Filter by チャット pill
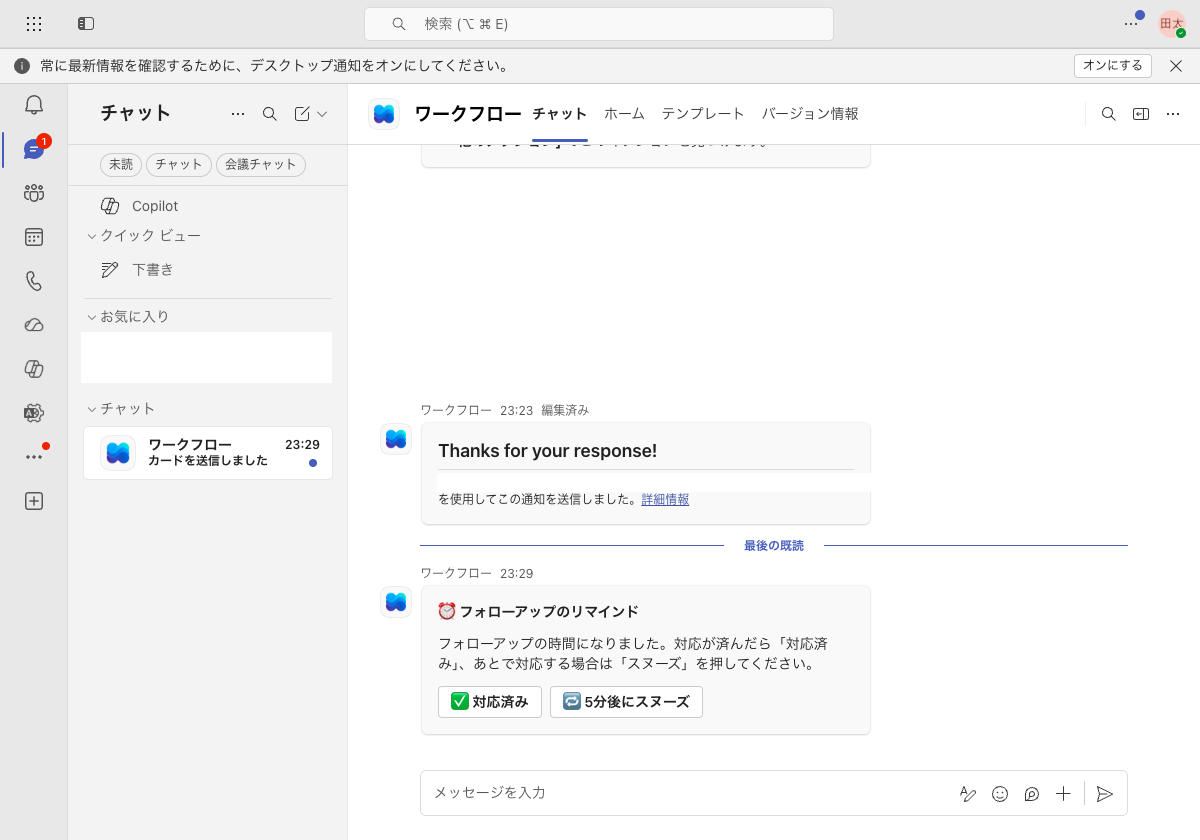 pyautogui.click(x=179, y=165)
